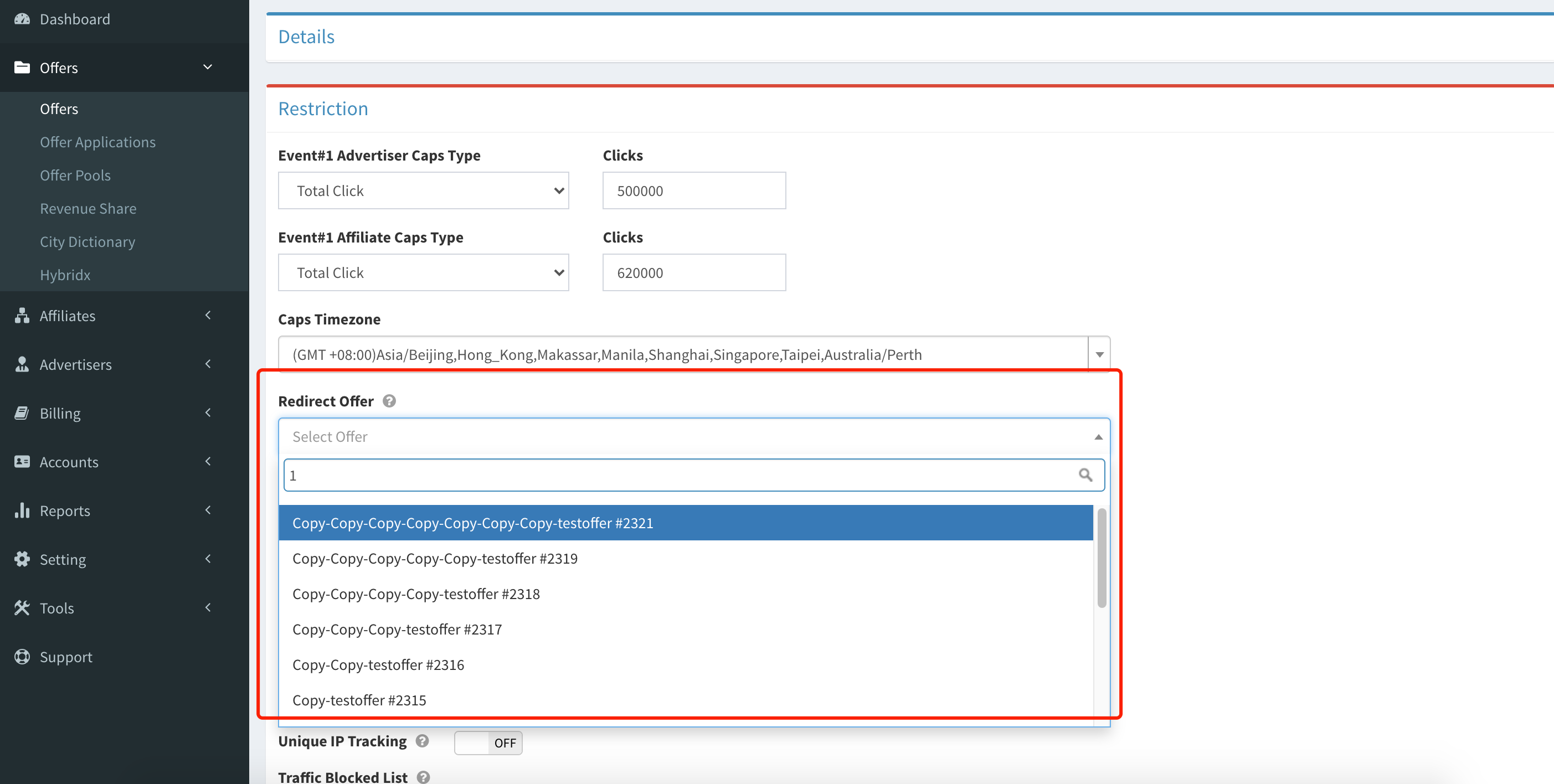1554x784 pixels.
Task: Go to Offer Pools
Action: pyautogui.click(x=75, y=176)
